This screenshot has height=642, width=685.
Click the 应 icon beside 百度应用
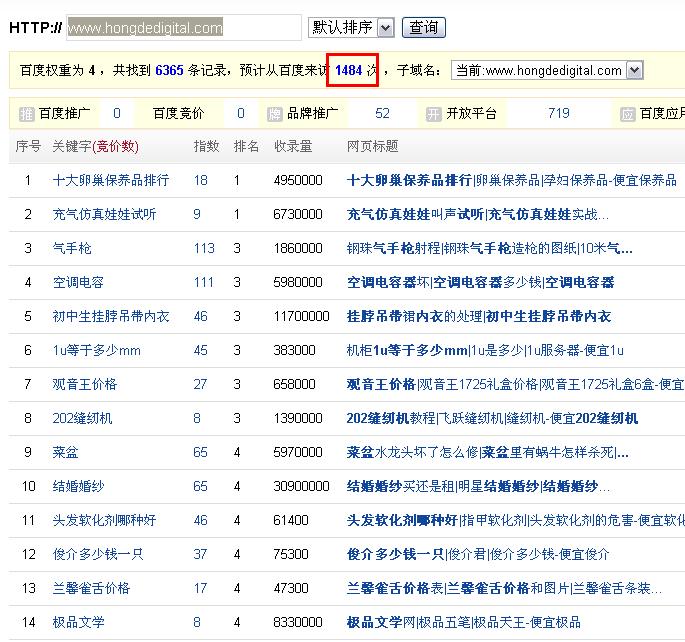(x=627, y=114)
